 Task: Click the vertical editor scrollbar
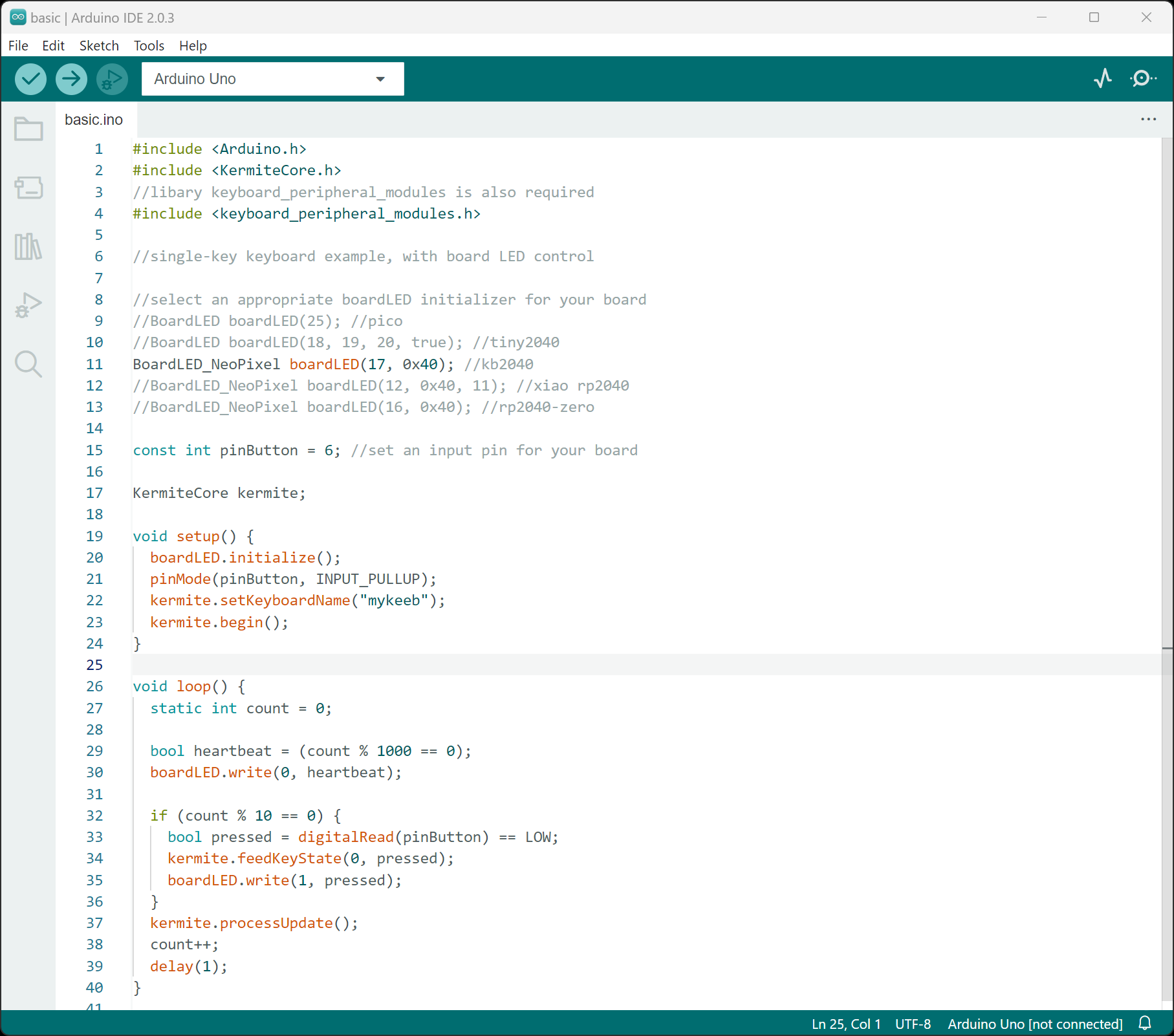(x=1168, y=569)
